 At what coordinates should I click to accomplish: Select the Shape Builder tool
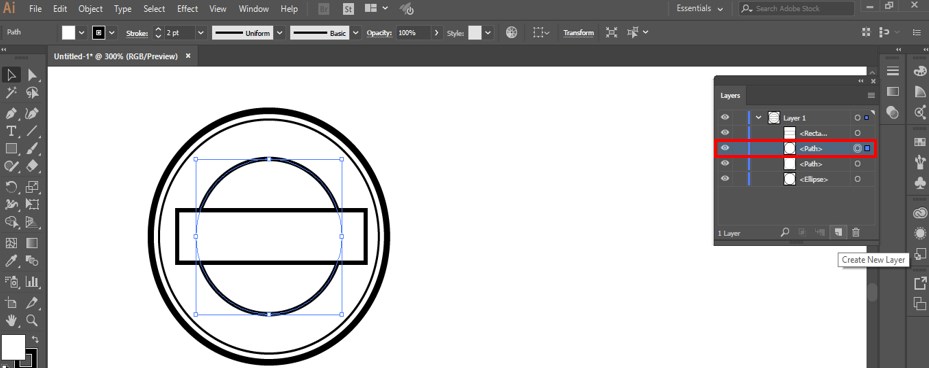point(11,223)
